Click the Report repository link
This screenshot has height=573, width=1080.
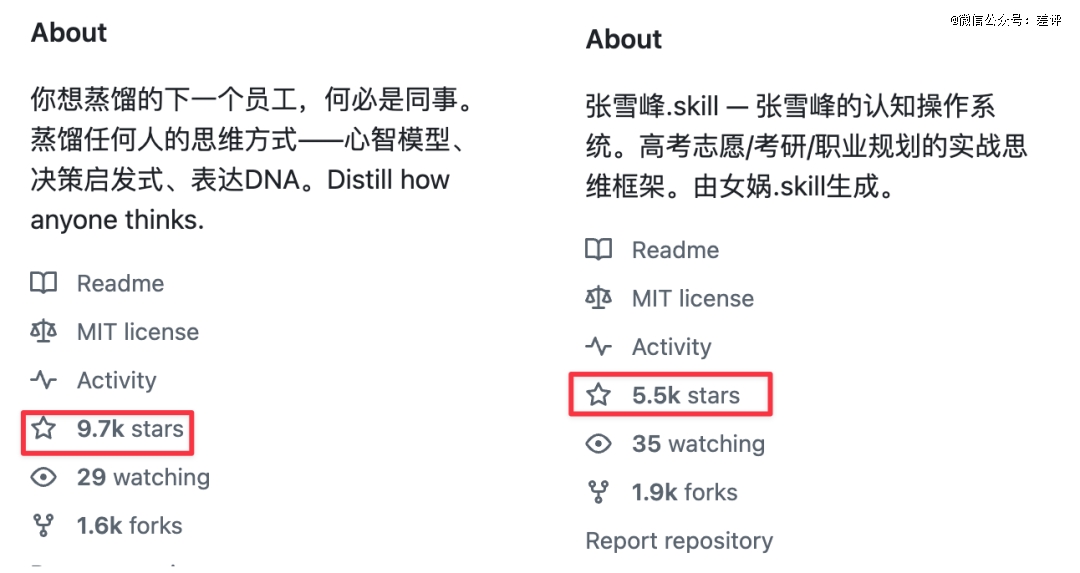coord(679,541)
